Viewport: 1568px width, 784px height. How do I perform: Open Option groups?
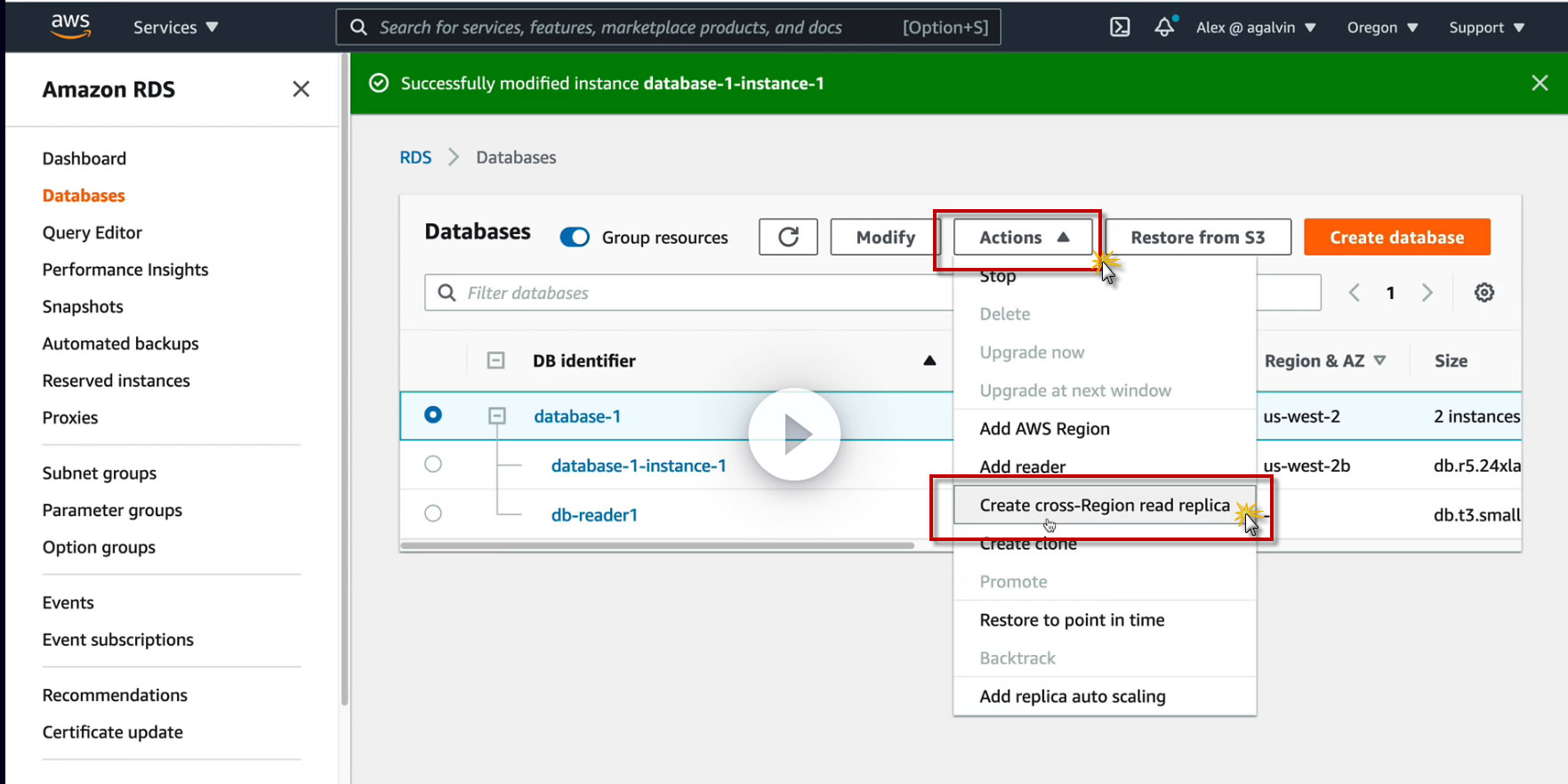[x=99, y=547]
